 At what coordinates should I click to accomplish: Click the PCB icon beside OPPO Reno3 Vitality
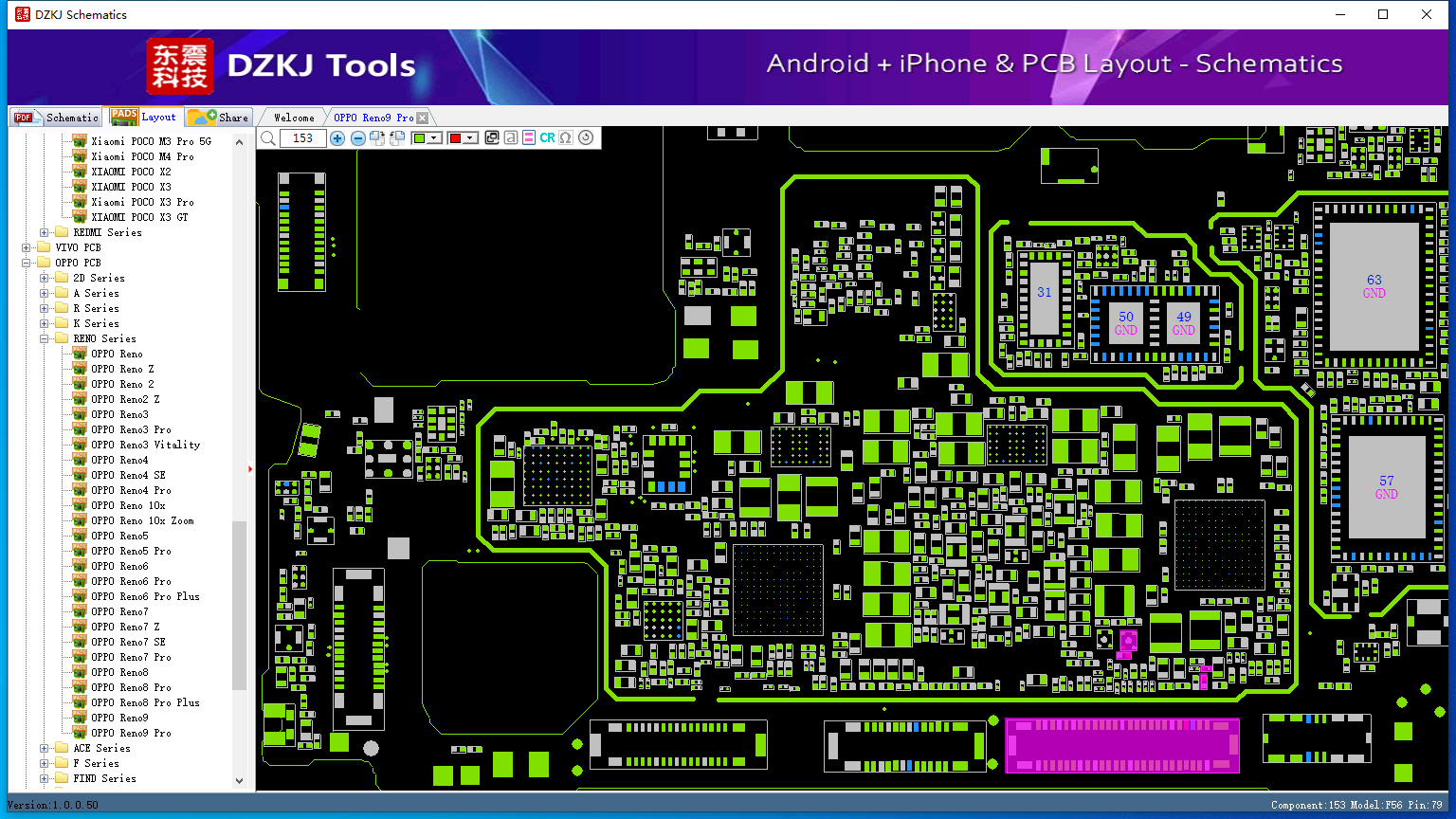point(80,445)
